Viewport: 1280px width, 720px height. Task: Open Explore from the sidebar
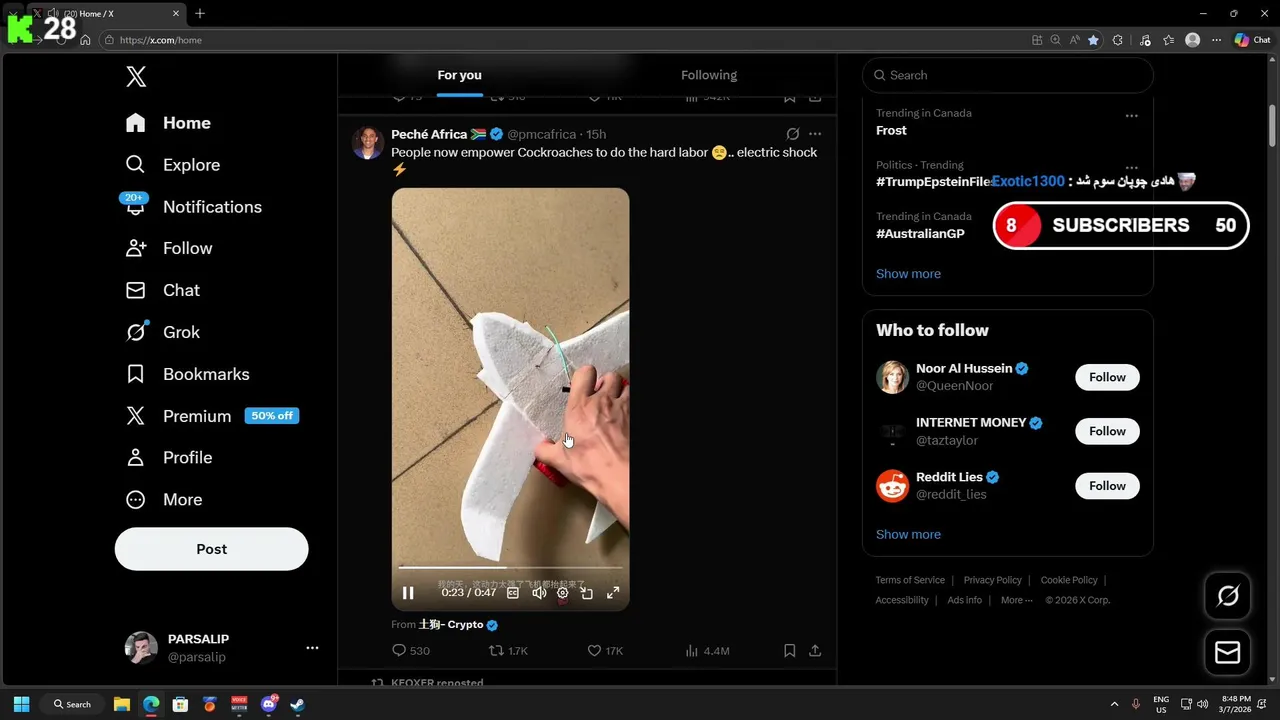pyautogui.click(x=172, y=165)
